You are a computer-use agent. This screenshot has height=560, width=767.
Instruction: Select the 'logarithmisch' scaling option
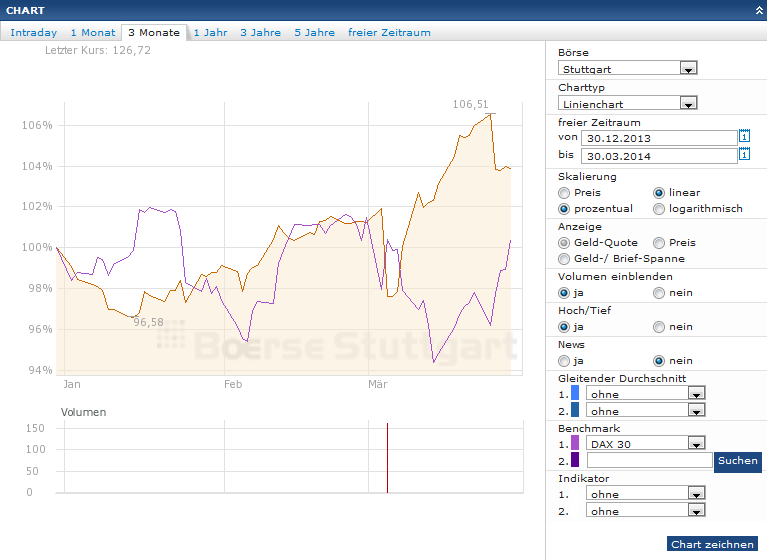coord(660,209)
